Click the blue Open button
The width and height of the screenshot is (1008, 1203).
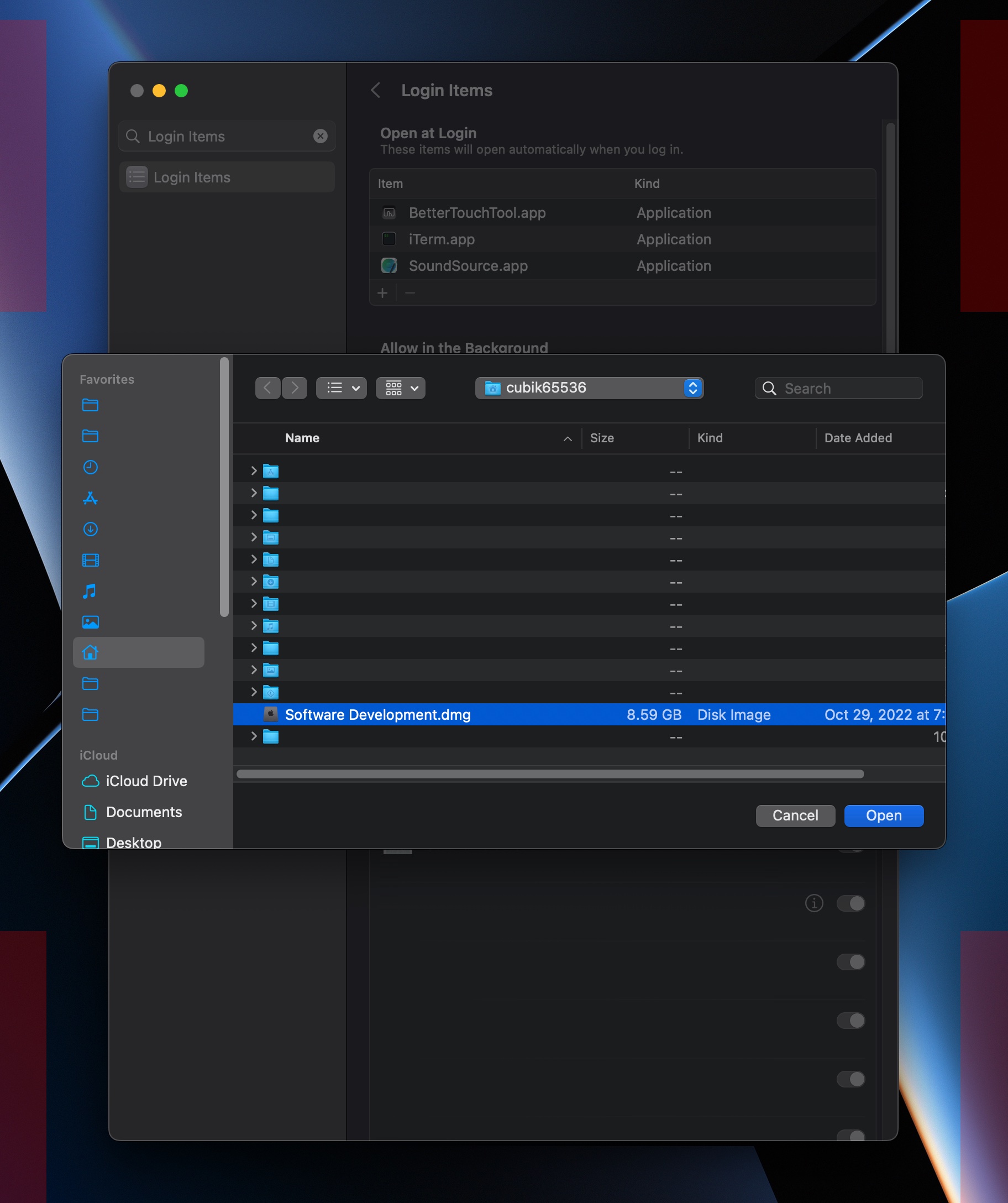pos(883,816)
